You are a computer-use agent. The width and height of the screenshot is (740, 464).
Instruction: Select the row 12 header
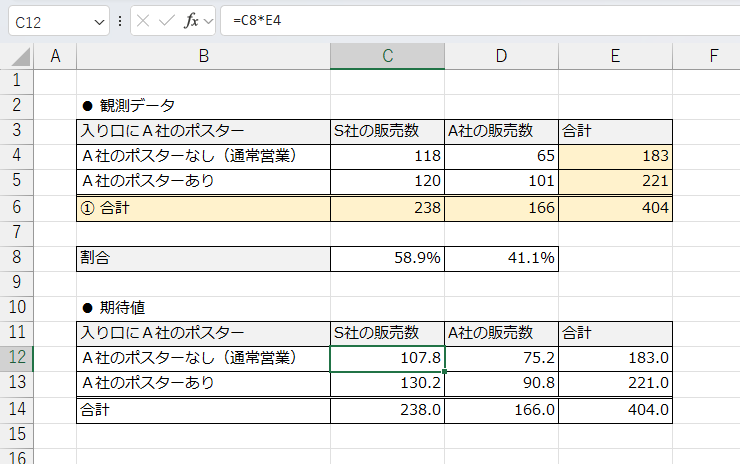click(x=17, y=357)
